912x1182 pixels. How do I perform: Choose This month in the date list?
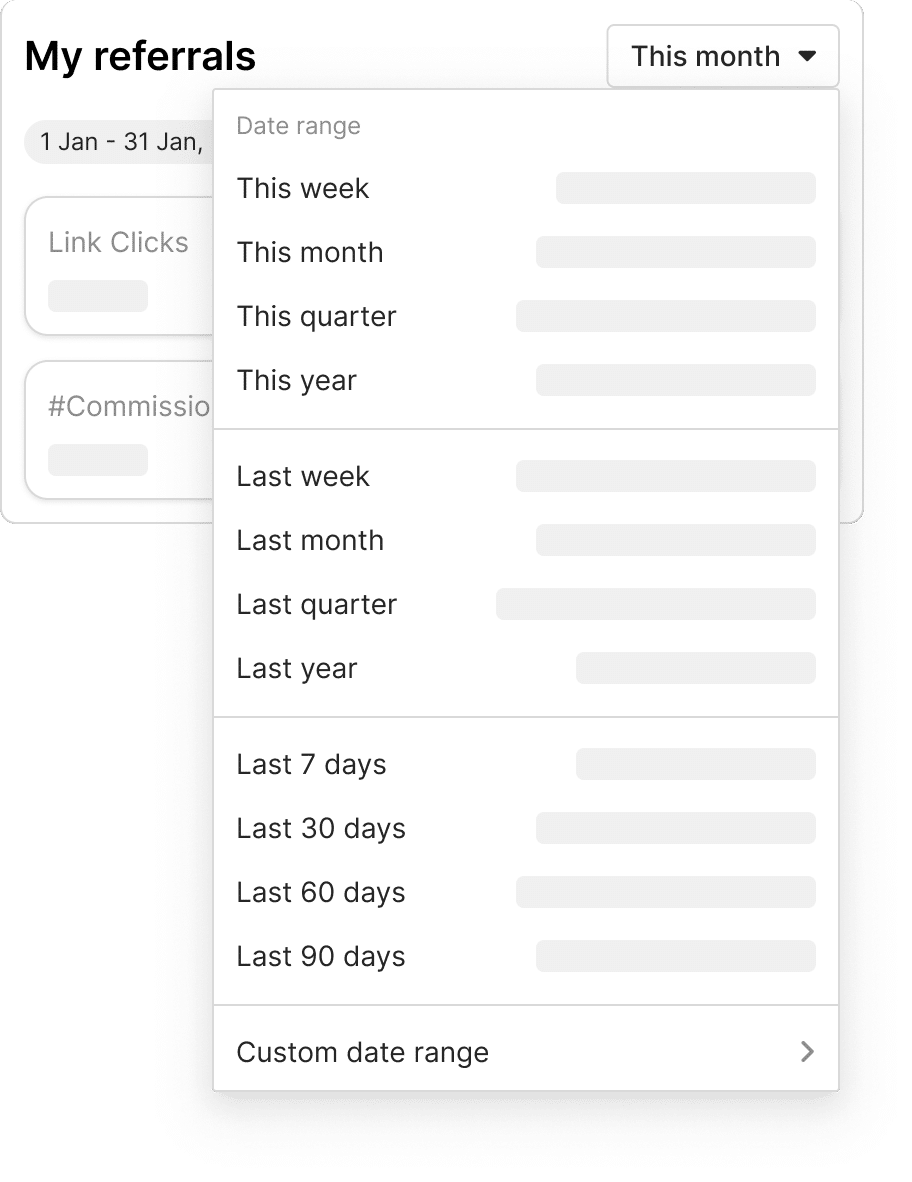tap(310, 253)
